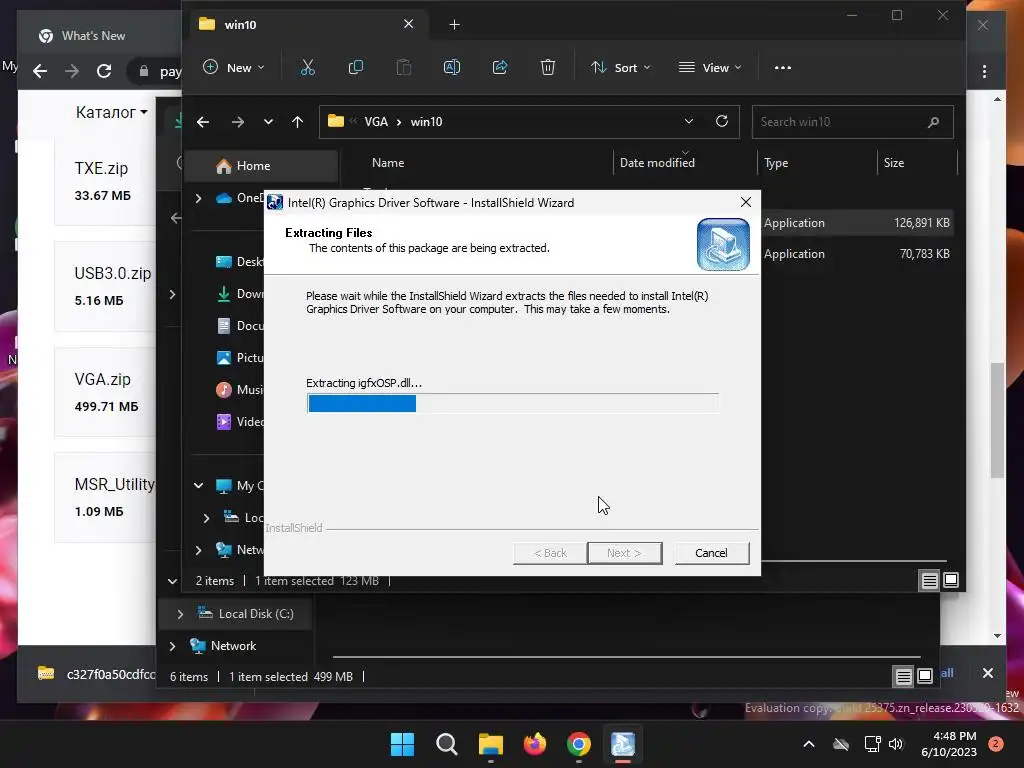Expand the address bar history dropdown
This screenshot has height=768, width=1024.
[x=688, y=121]
